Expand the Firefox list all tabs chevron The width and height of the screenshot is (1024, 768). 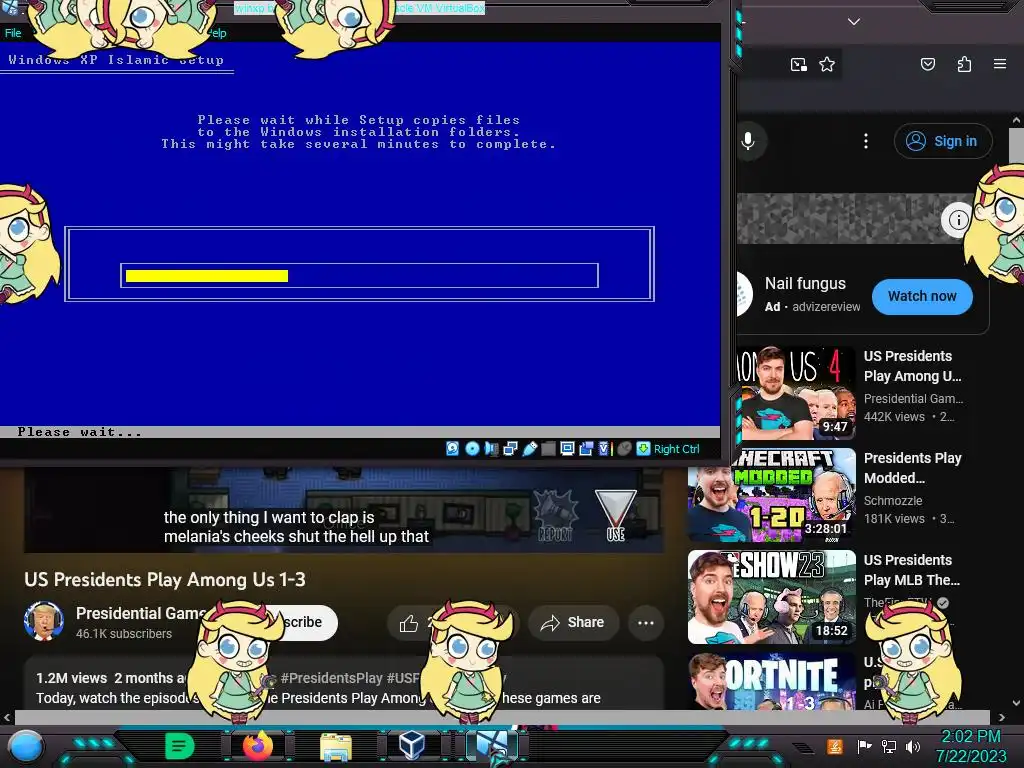854,22
